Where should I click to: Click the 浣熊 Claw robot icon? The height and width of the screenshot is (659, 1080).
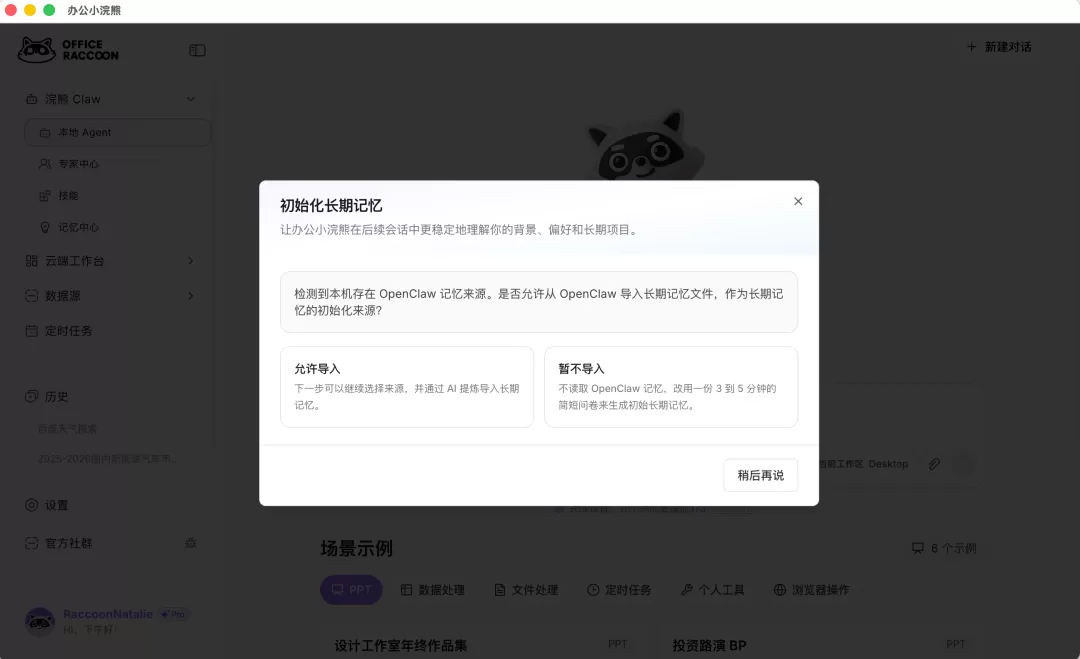pyautogui.click(x=32, y=99)
